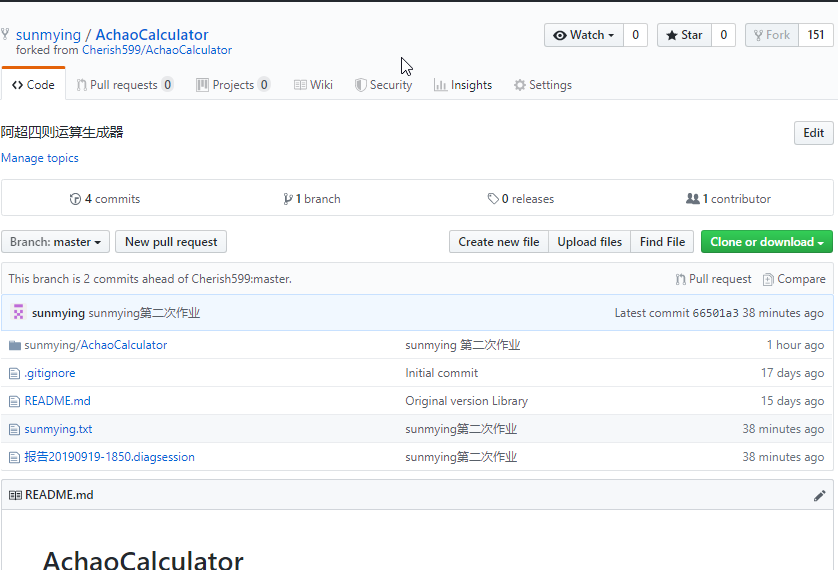The height and width of the screenshot is (570, 838).
Task: Click the '1 hour ago' timestamp
Action: (x=795, y=345)
